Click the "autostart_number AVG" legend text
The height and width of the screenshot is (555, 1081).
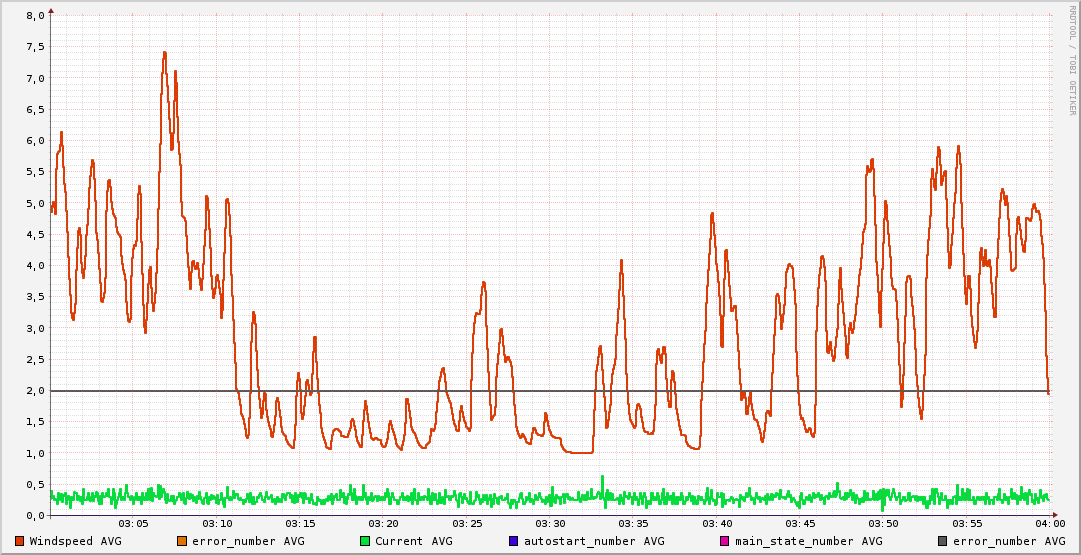tap(594, 541)
